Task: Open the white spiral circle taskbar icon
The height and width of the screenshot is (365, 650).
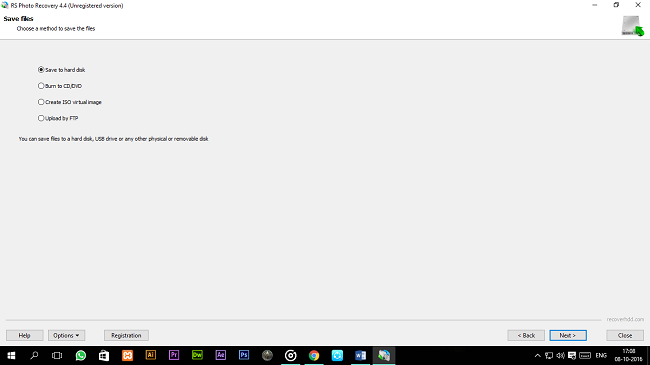Action: (291, 355)
